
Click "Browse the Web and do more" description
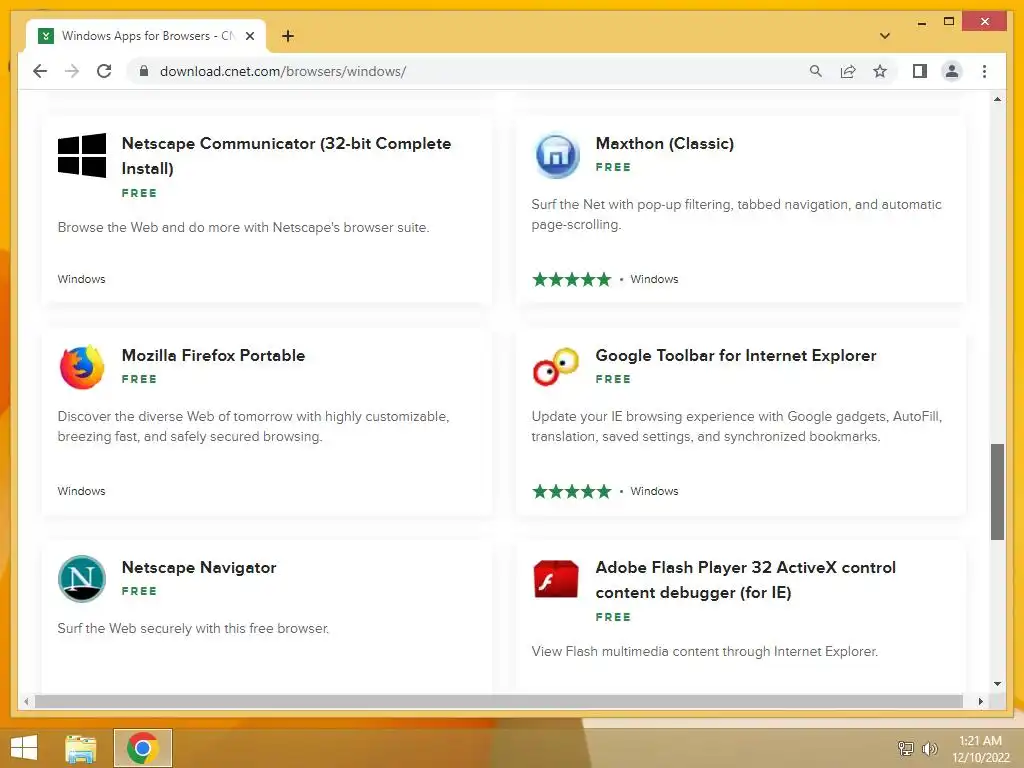(243, 227)
